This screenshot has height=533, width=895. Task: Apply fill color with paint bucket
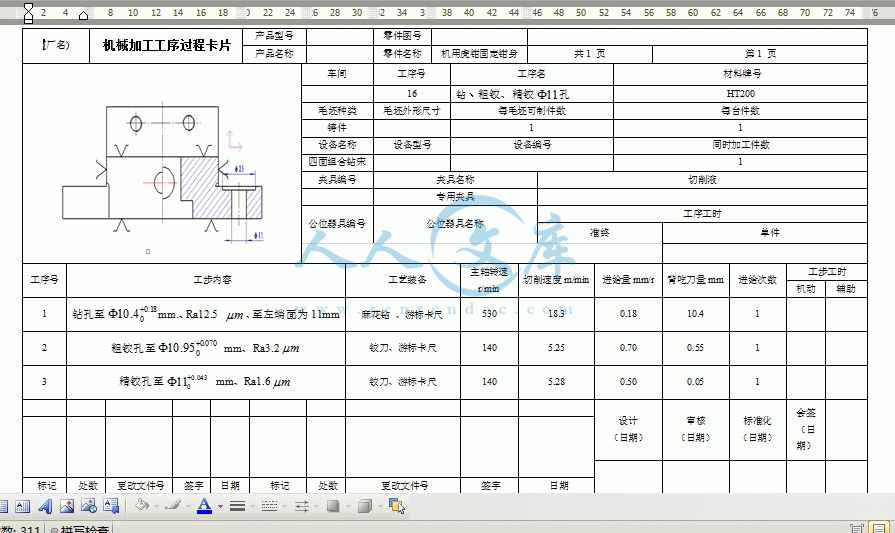142,506
